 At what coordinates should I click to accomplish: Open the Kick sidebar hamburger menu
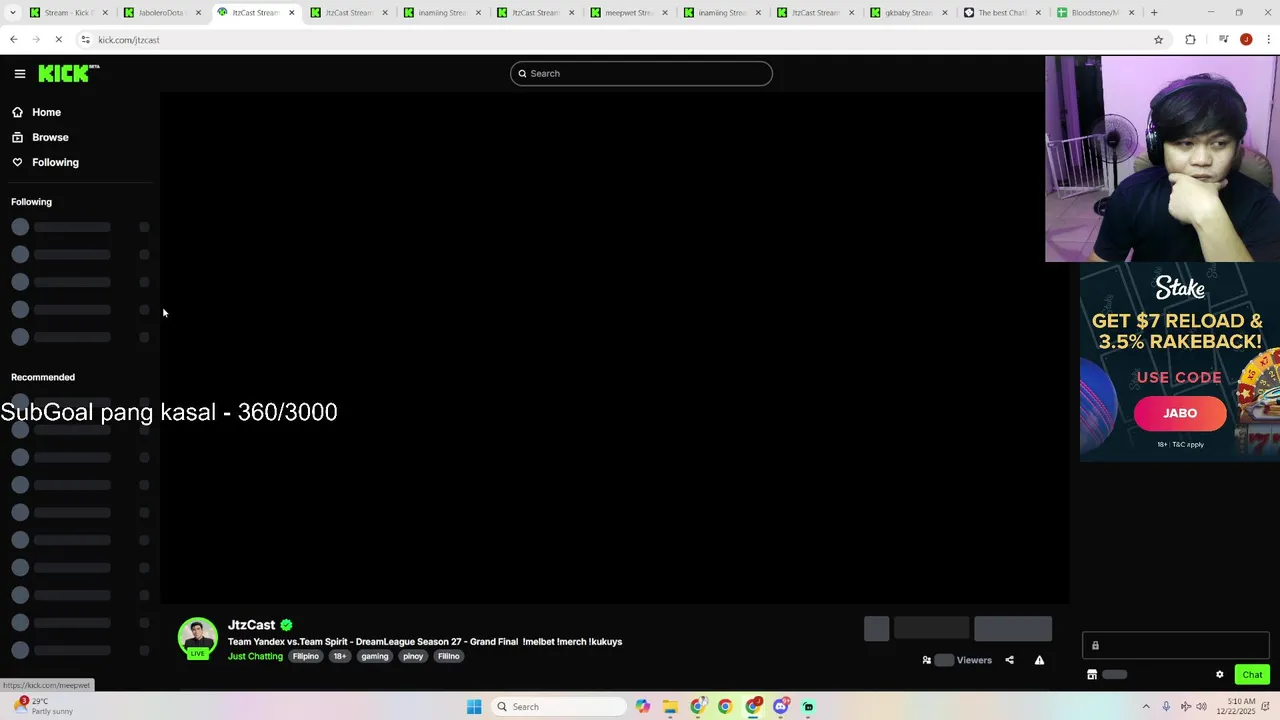click(19, 73)
